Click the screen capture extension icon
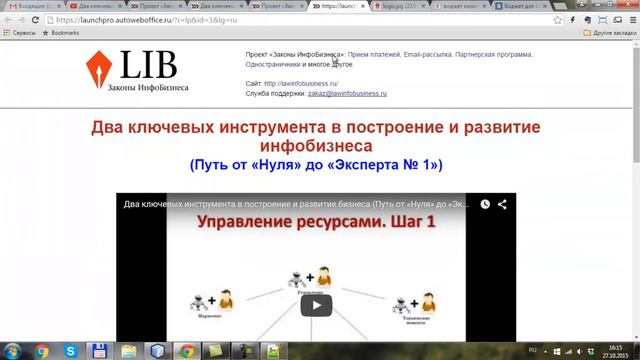Viewport: 640px width, 360px height. [x=602, y=20]
